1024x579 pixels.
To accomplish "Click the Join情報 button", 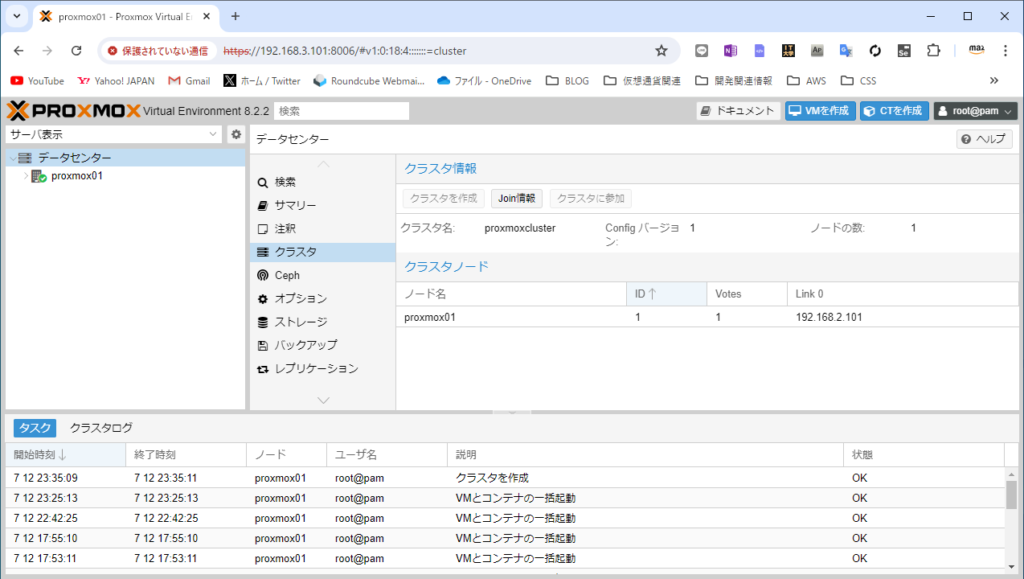I will tap(516, 199).
